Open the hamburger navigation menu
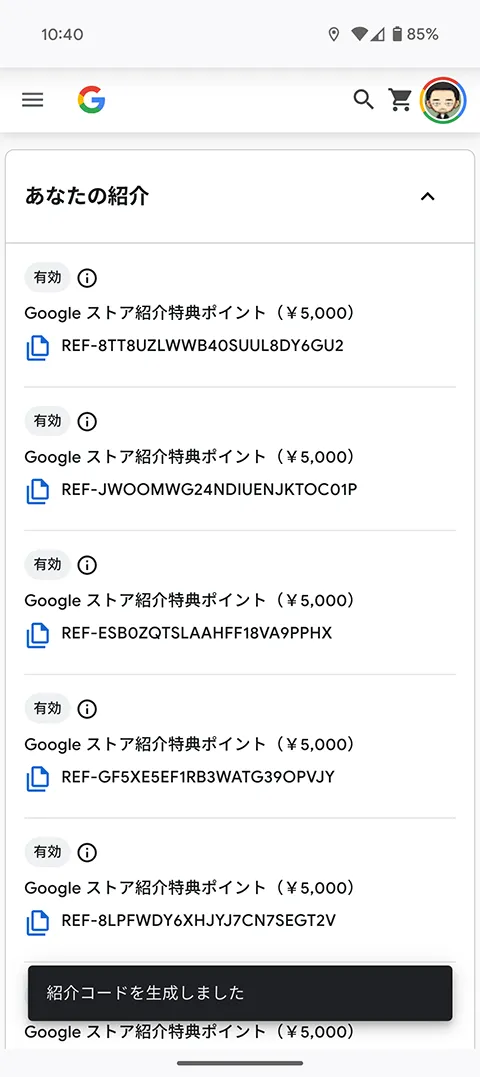This screenshot has height=1077, width=480. click(x=32, y=100)
